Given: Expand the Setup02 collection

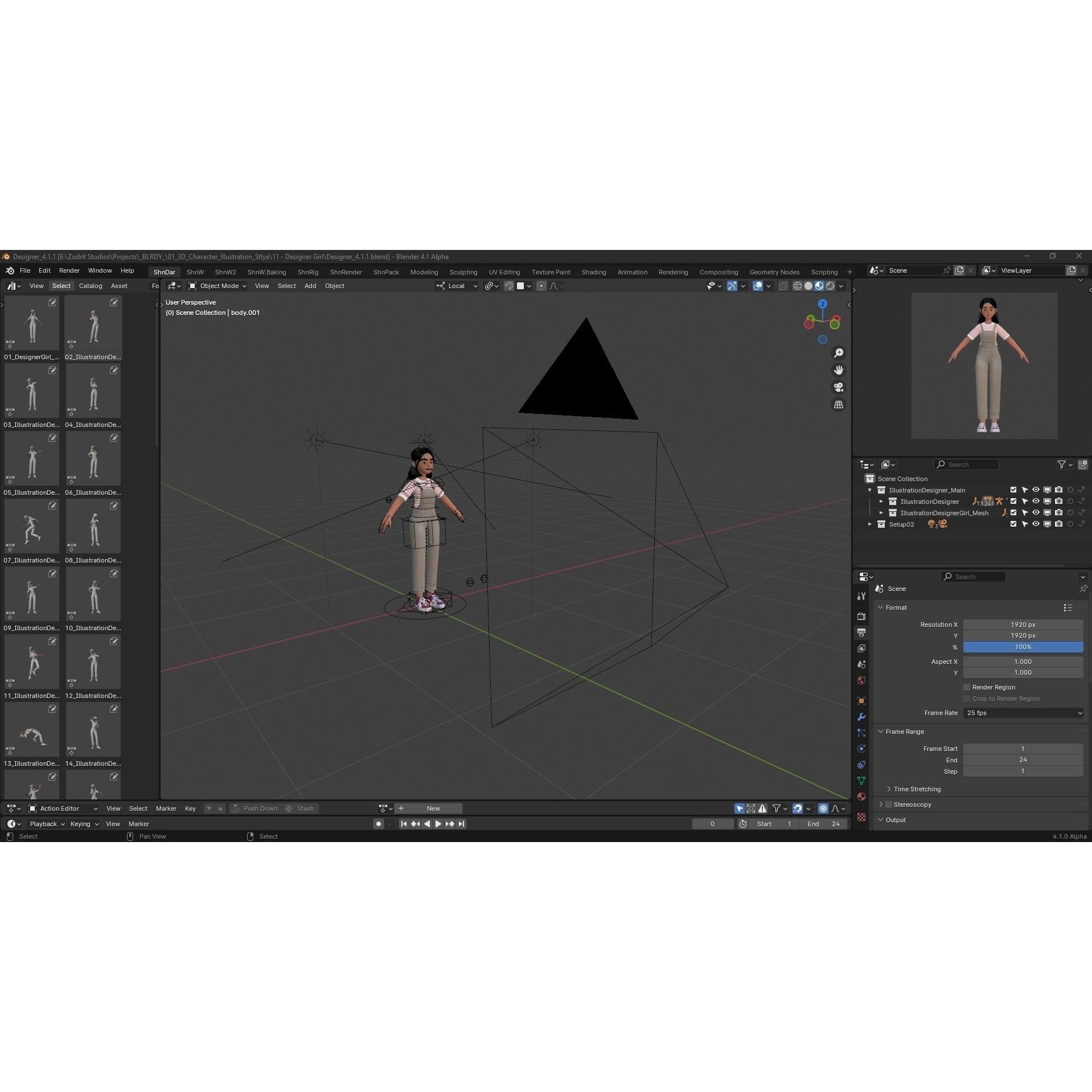Looking at the screenshot, I should point(870,524).
